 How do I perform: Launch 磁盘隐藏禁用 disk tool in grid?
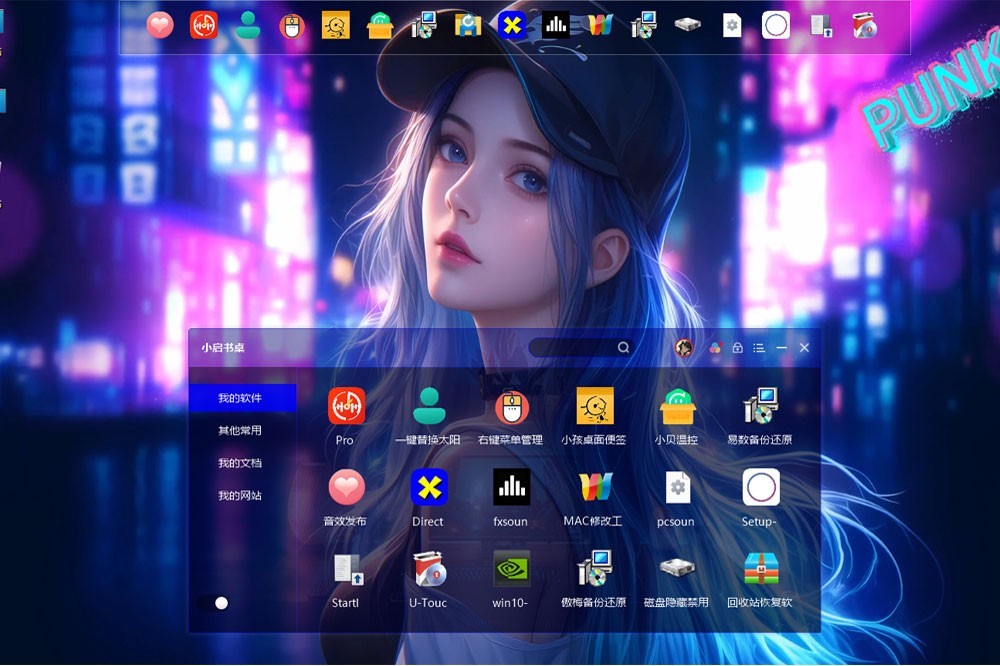tap(677, 569)
